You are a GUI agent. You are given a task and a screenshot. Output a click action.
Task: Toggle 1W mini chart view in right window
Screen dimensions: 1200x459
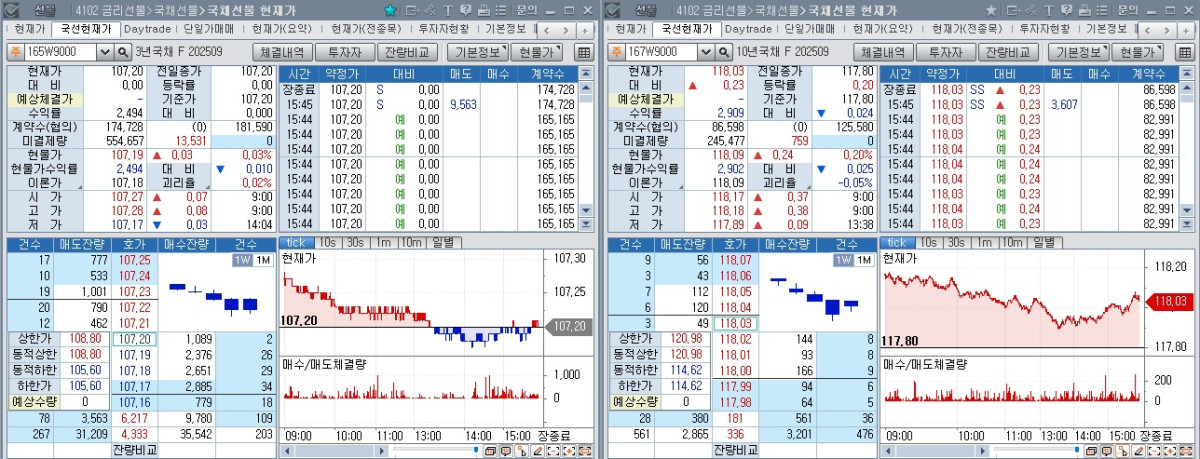(844, 260)
